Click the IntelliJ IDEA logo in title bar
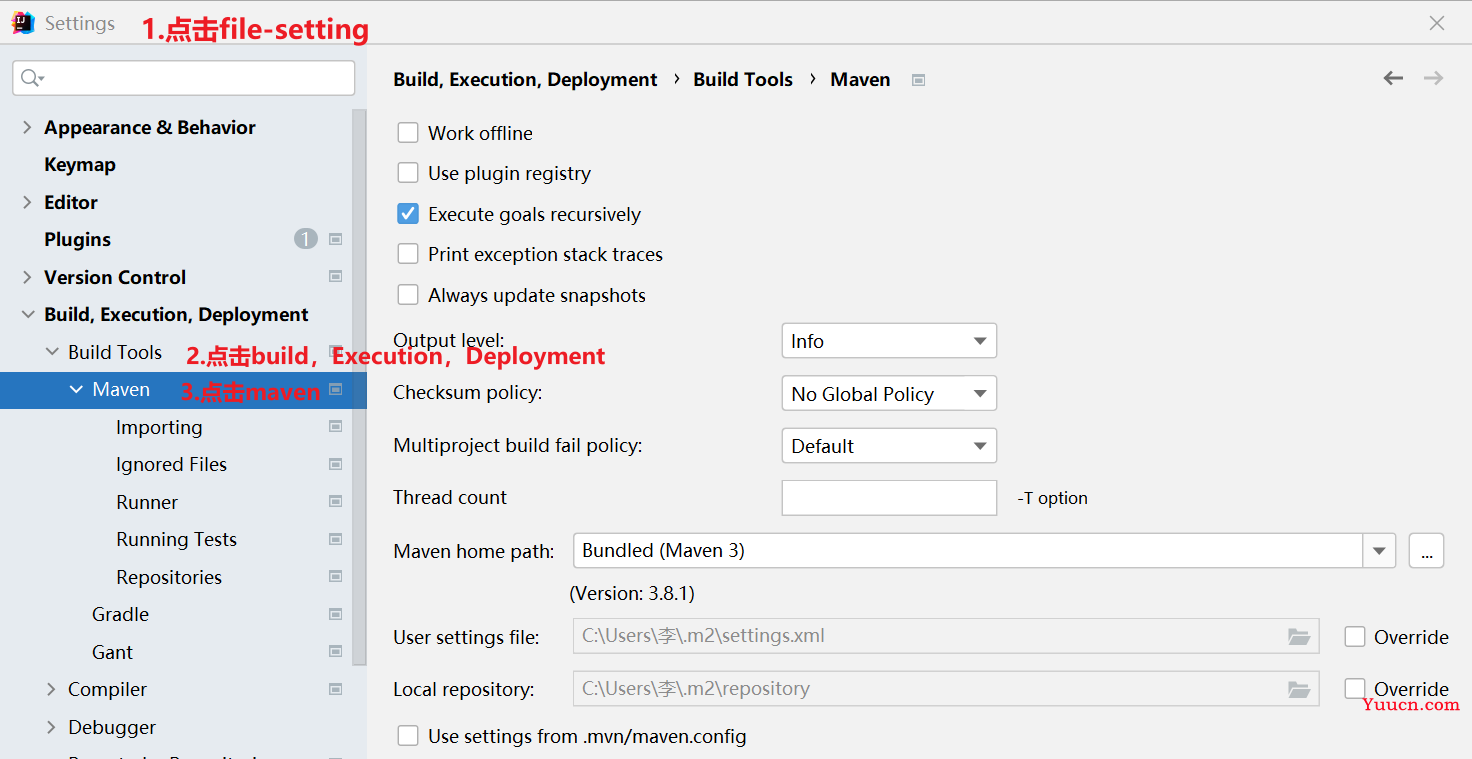Screen dimensions: 1472x759 click(23, 23)
